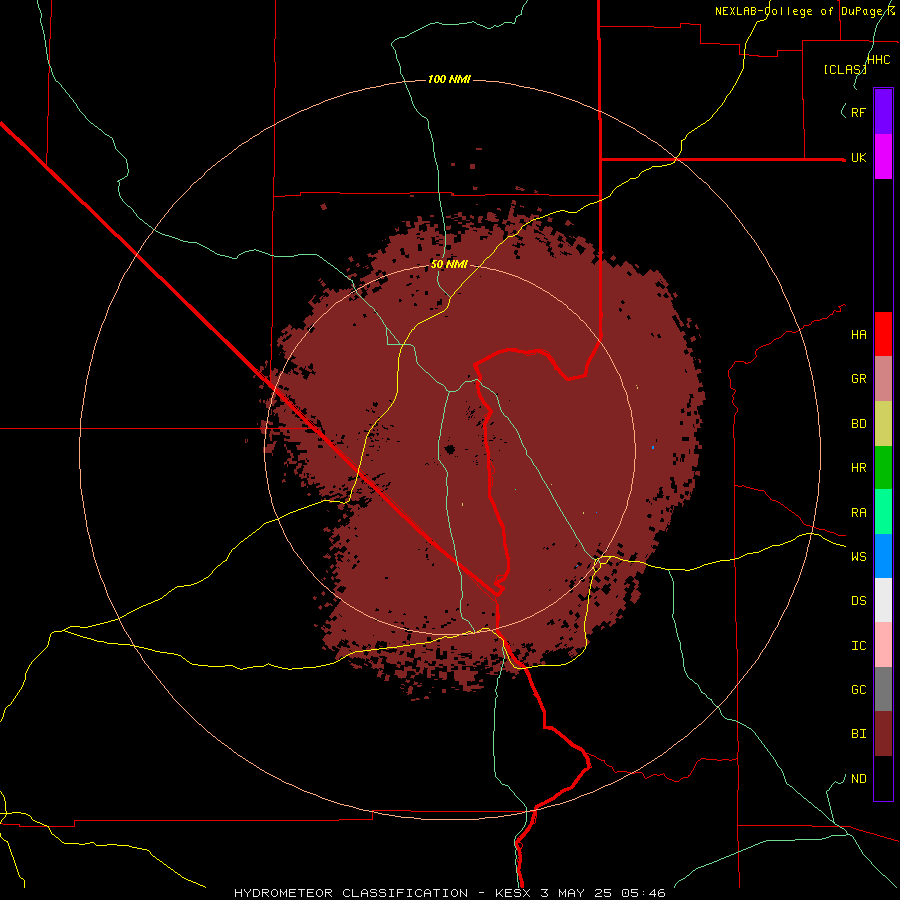Click the GR legend label
This screenshot has width=900, height=900.
(858, 379)
